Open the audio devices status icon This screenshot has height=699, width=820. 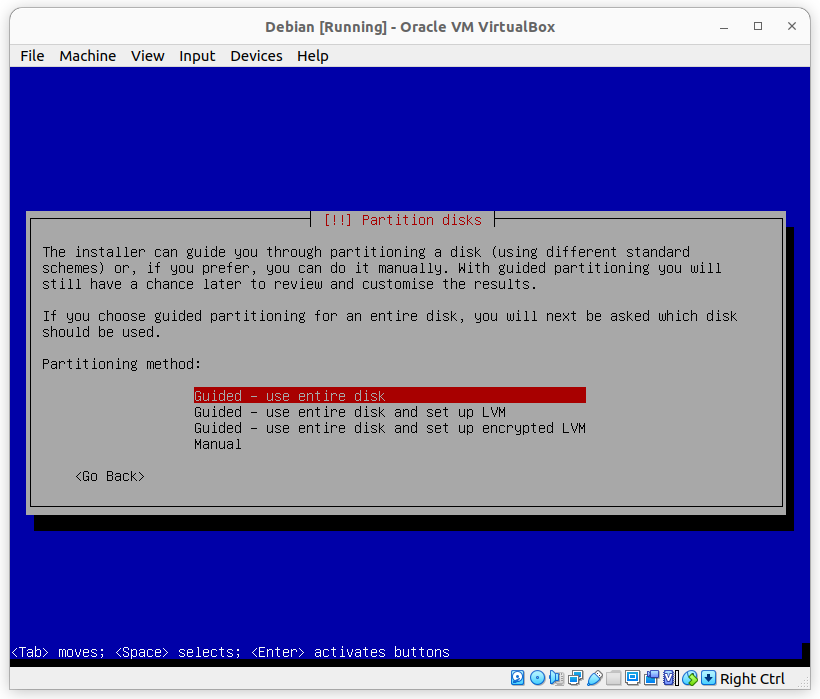(x=556, y=678)
